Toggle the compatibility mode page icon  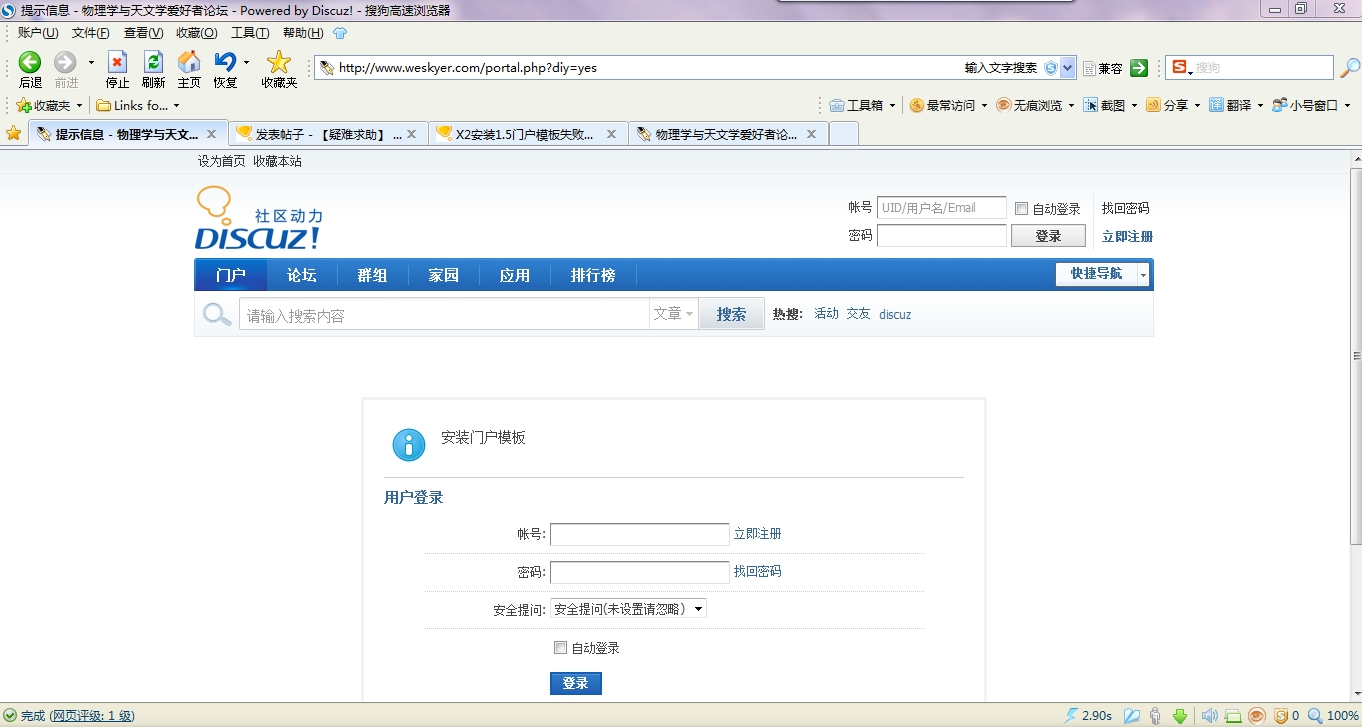1090,68
